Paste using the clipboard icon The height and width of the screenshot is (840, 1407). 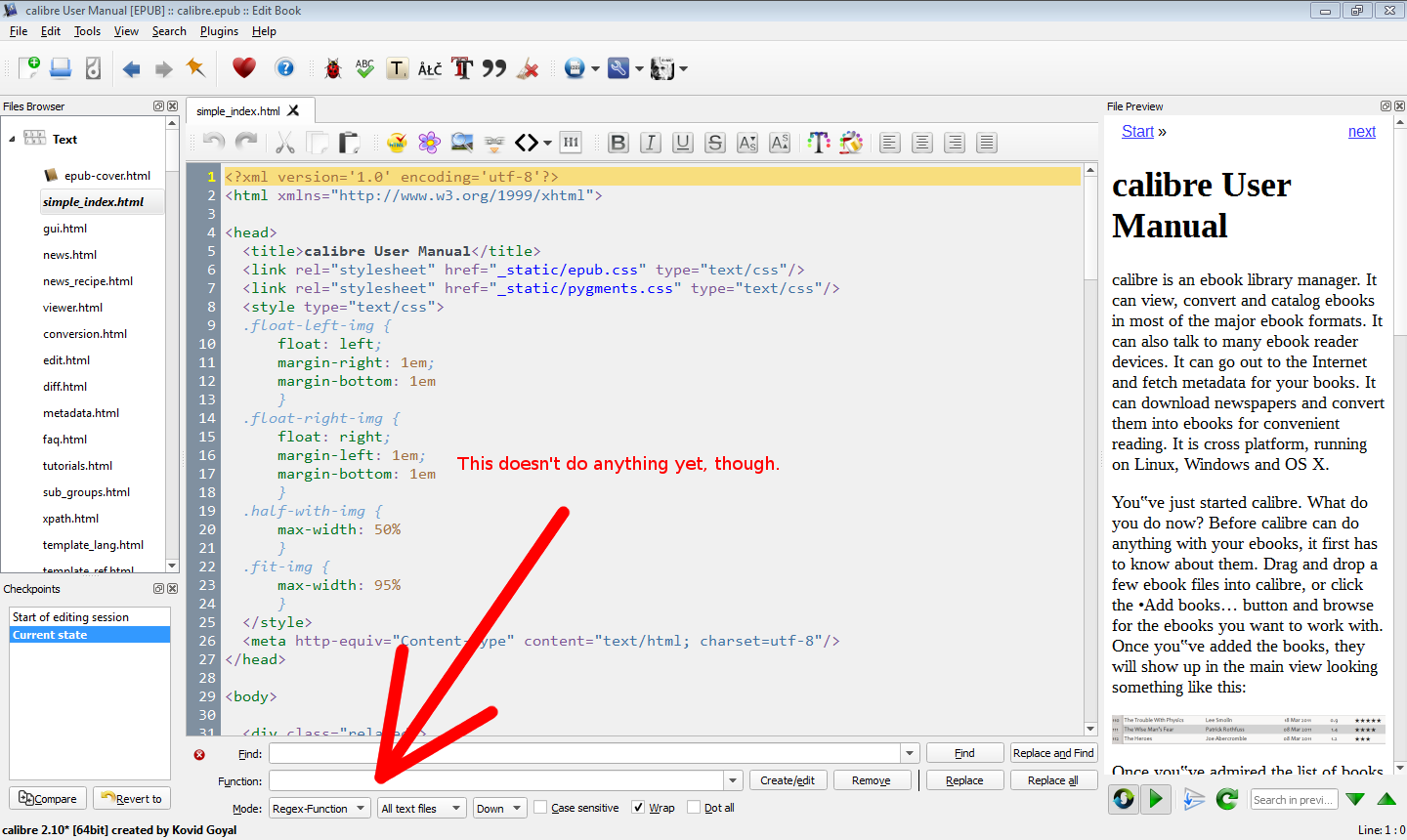(349, 143)
